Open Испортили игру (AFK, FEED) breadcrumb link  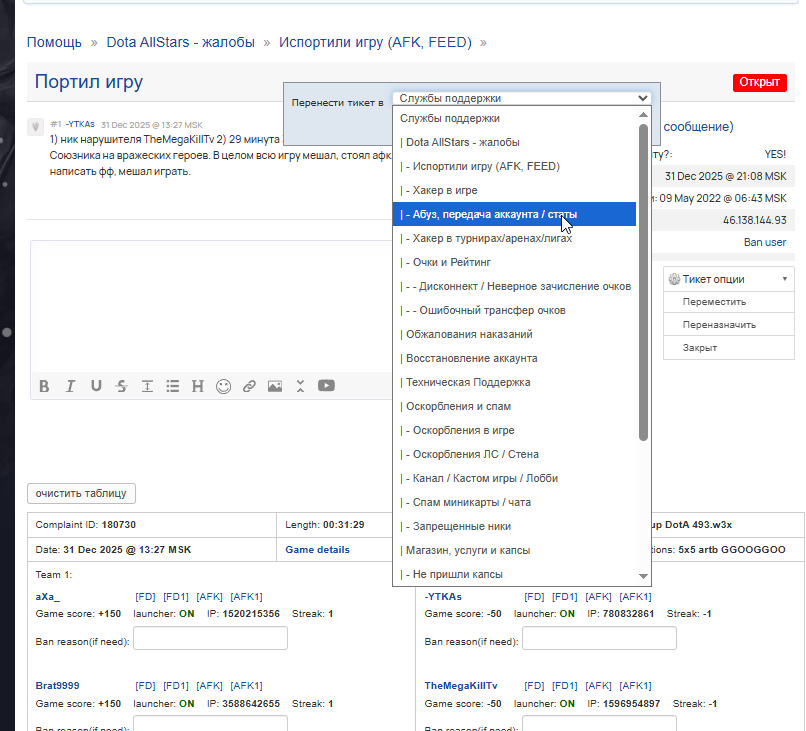375,42
